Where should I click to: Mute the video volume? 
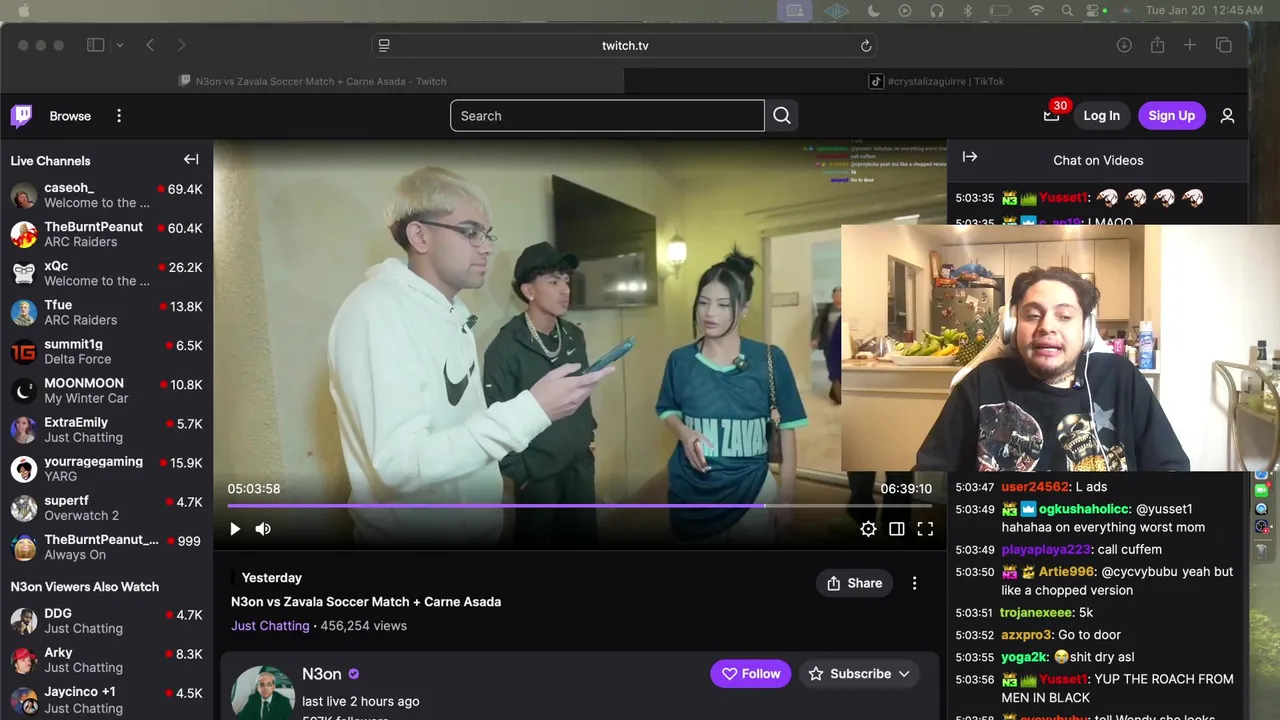(x=263, y=529)
